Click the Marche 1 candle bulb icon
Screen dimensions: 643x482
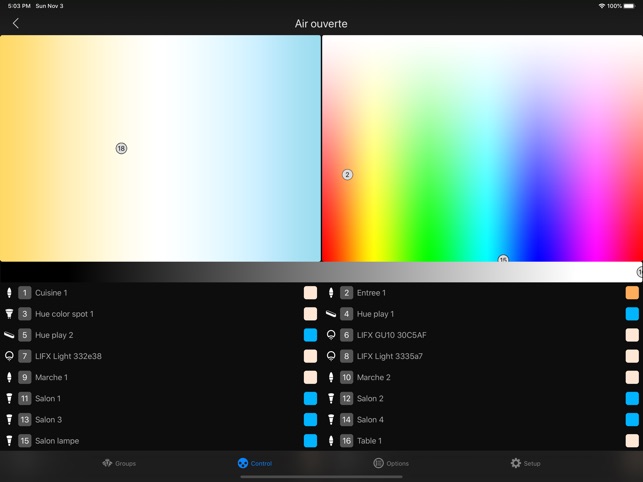tap(9, 377)
